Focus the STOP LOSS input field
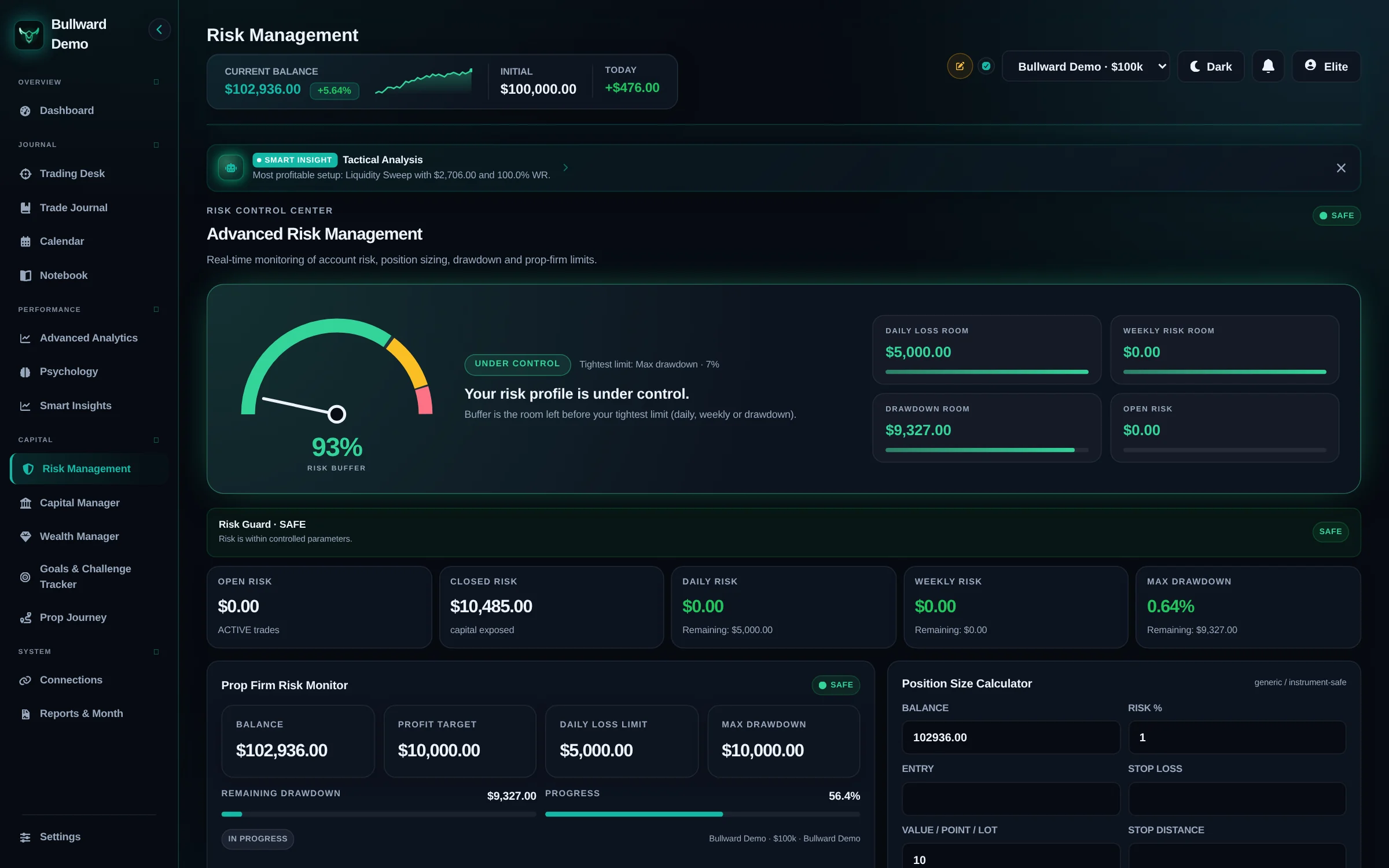 click(1237, 799)
